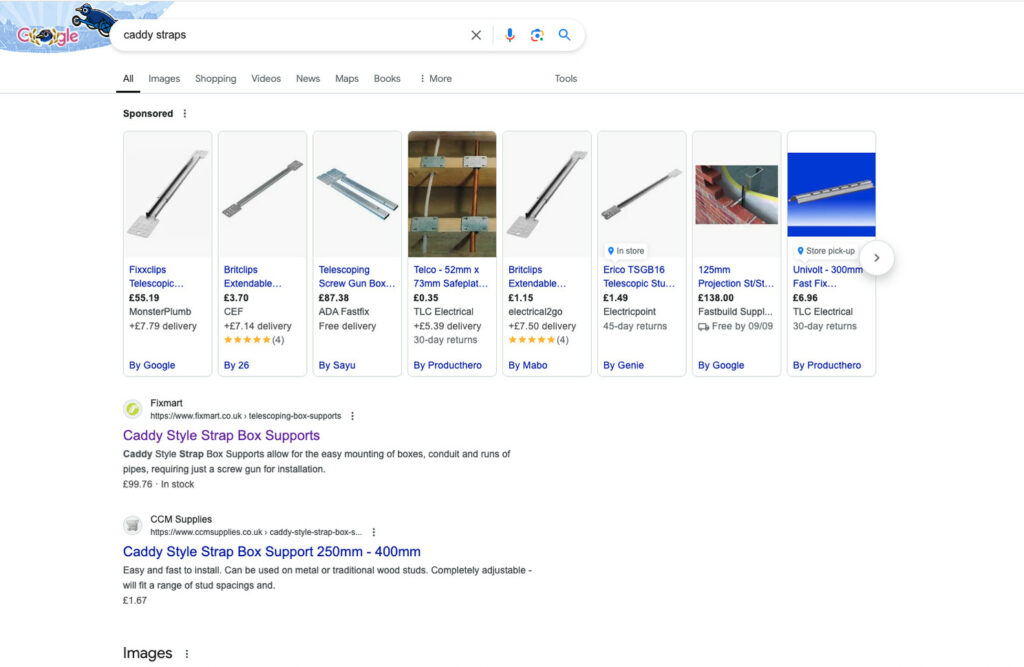This screenshot has width=1024, height=667.
Task: Open Caddy Style Strap Box Supports result
Action: click(x=221, y=436)
